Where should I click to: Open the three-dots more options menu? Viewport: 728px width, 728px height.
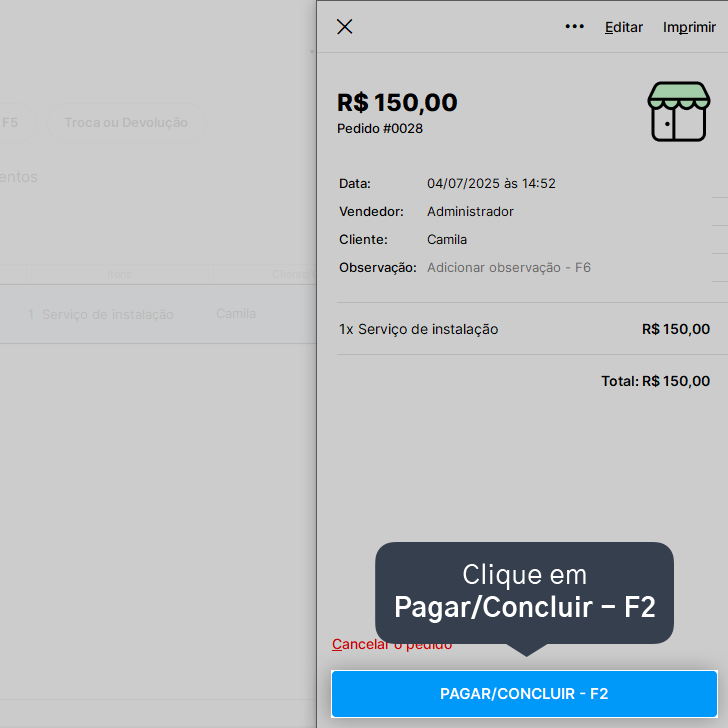[574, 26]
